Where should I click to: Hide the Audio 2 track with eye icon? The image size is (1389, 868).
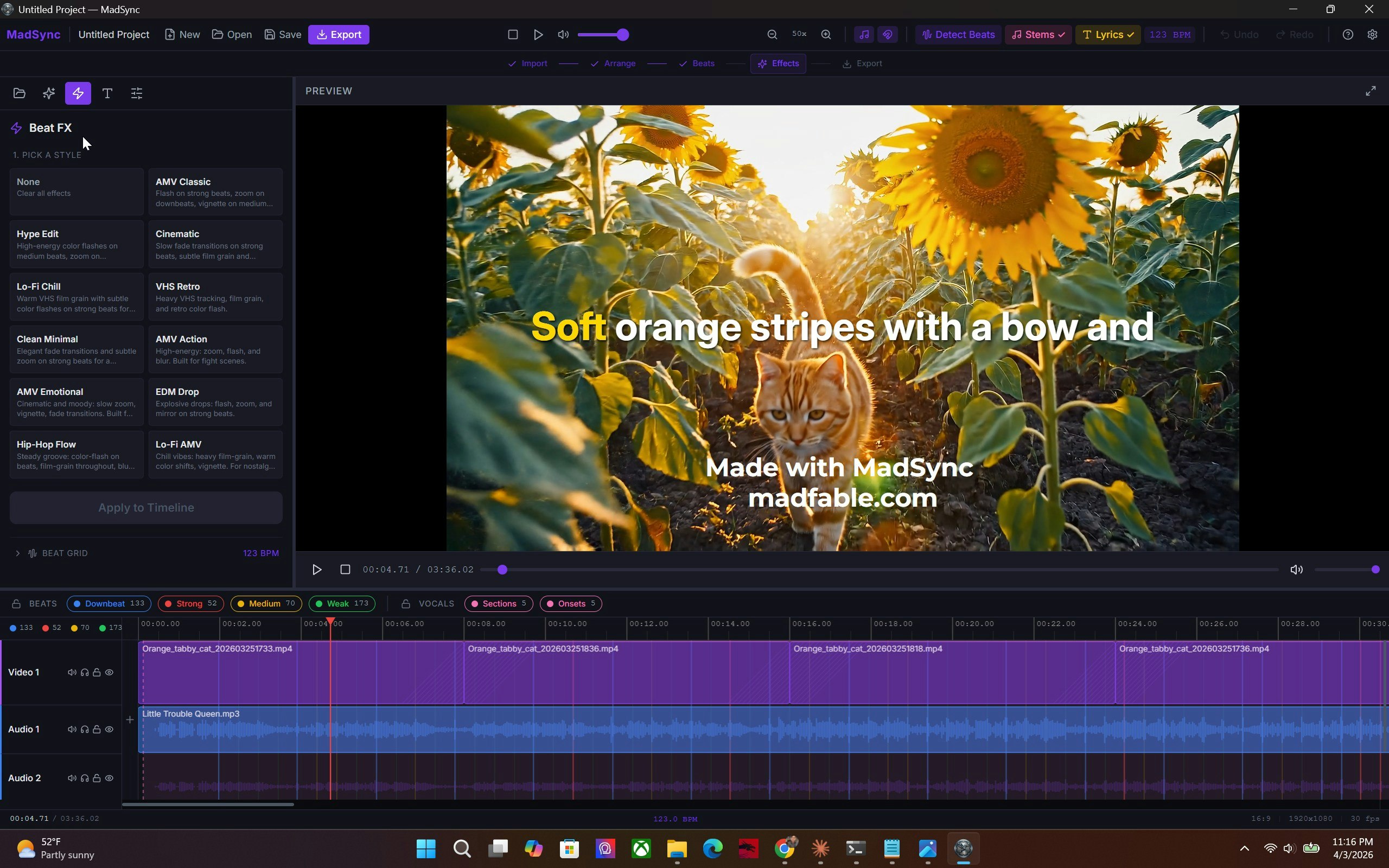coord(110,778)
